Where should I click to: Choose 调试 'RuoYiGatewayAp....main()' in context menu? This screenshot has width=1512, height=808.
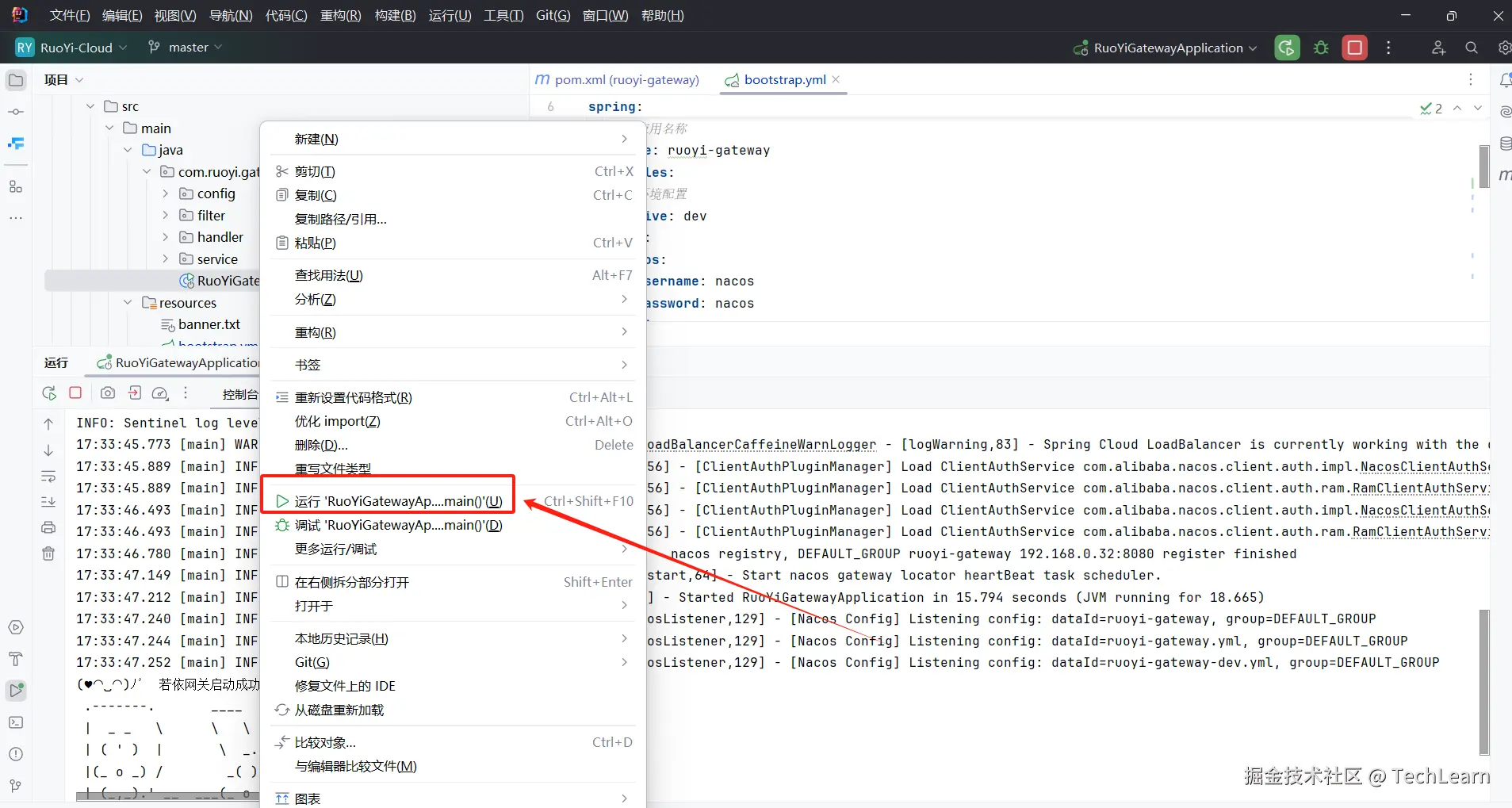[454, 525]
